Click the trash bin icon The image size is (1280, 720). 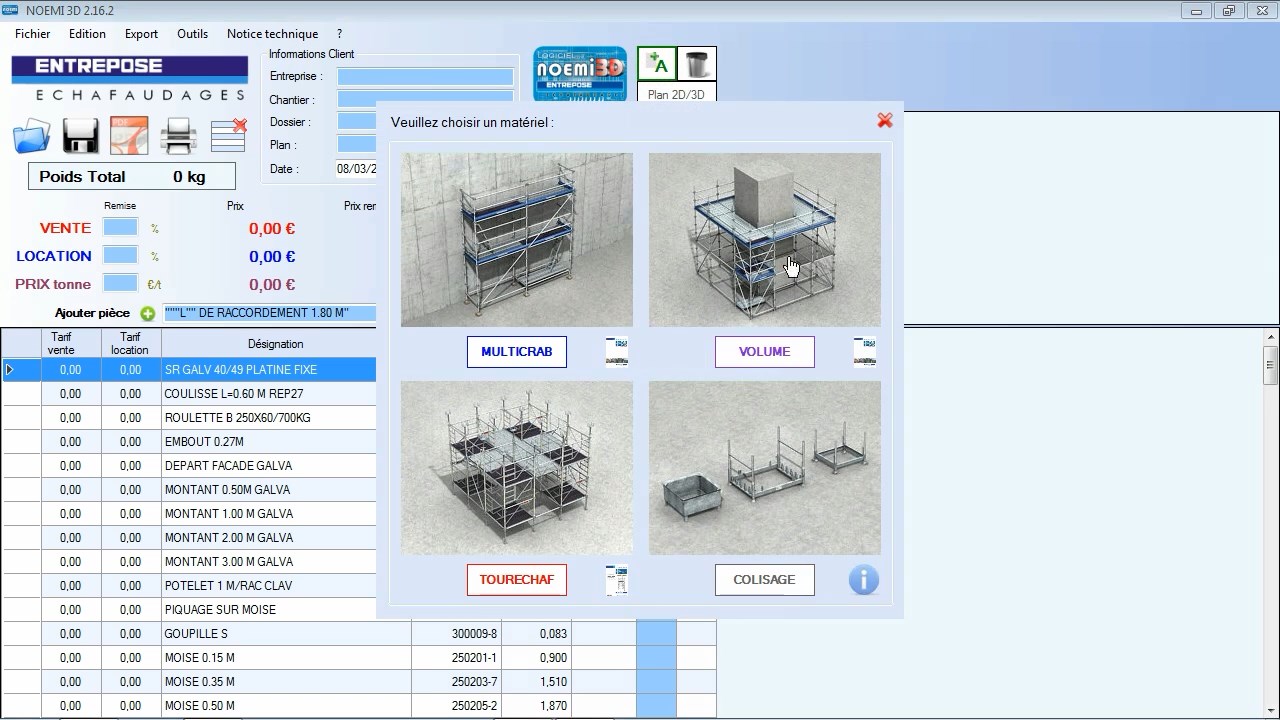coord(696,65)
